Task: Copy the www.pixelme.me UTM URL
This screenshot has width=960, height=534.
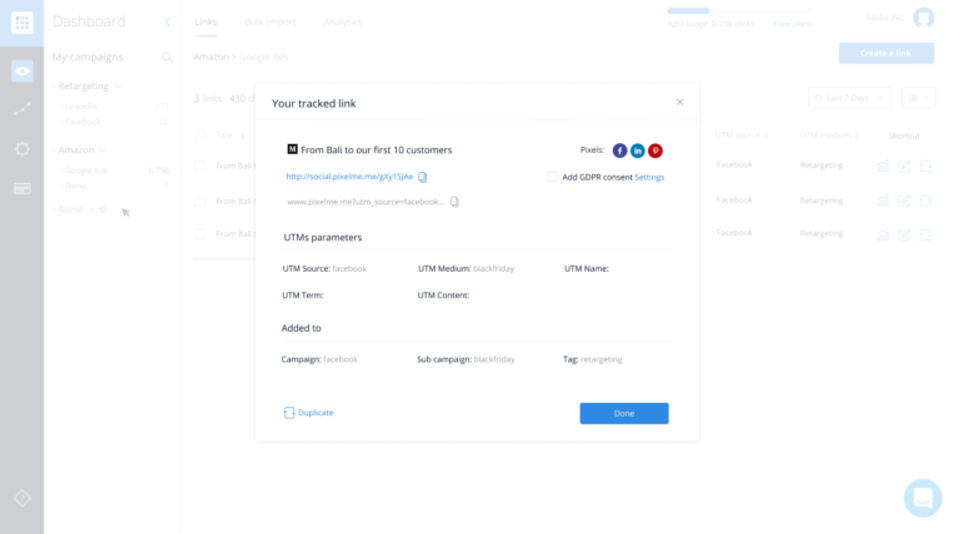Action: coord(454,201)
